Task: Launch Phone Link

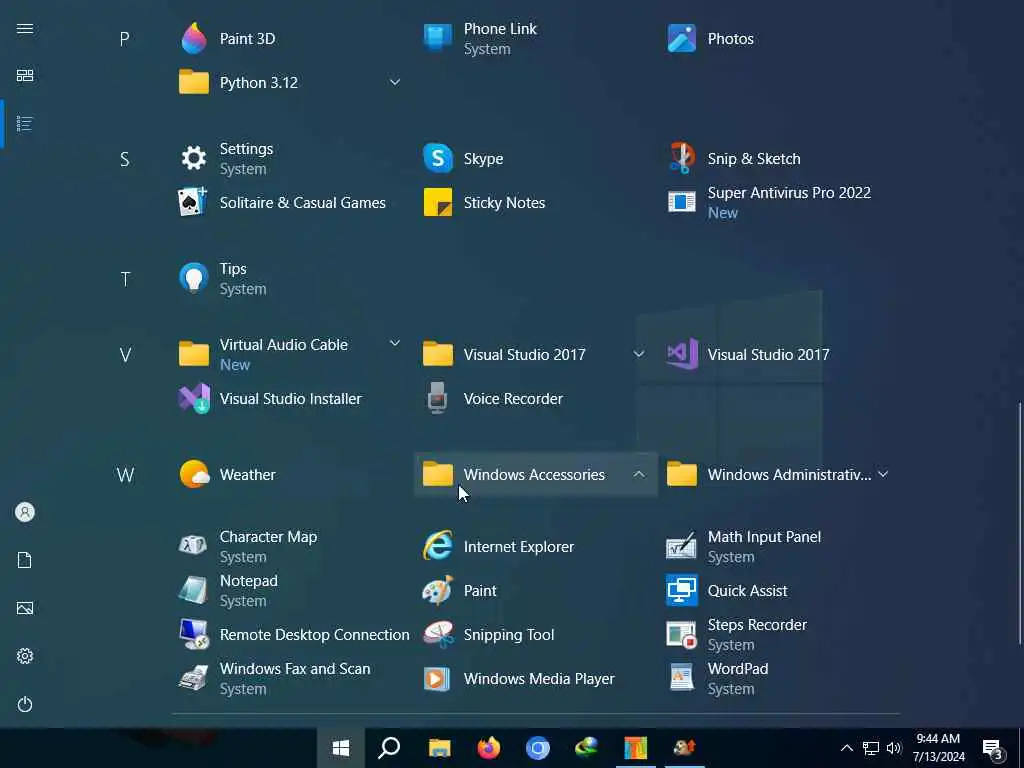Action: [x=480, y=39]
